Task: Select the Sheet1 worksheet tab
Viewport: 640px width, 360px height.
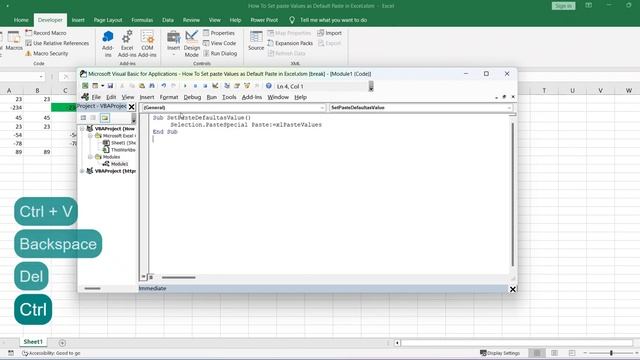Action: pos(33,342)
